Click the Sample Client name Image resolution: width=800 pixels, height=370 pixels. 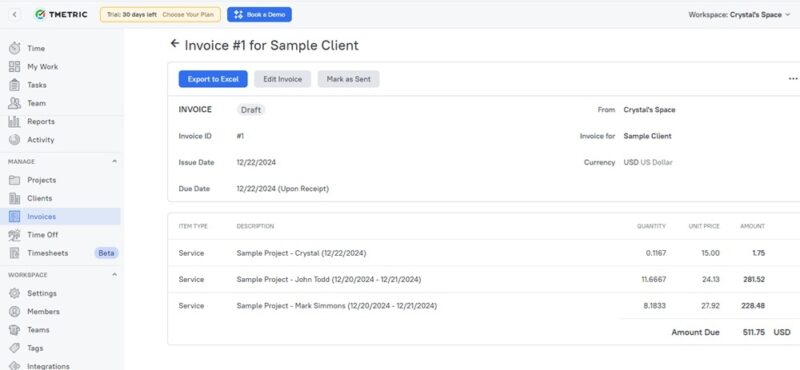tap(647, 136)
